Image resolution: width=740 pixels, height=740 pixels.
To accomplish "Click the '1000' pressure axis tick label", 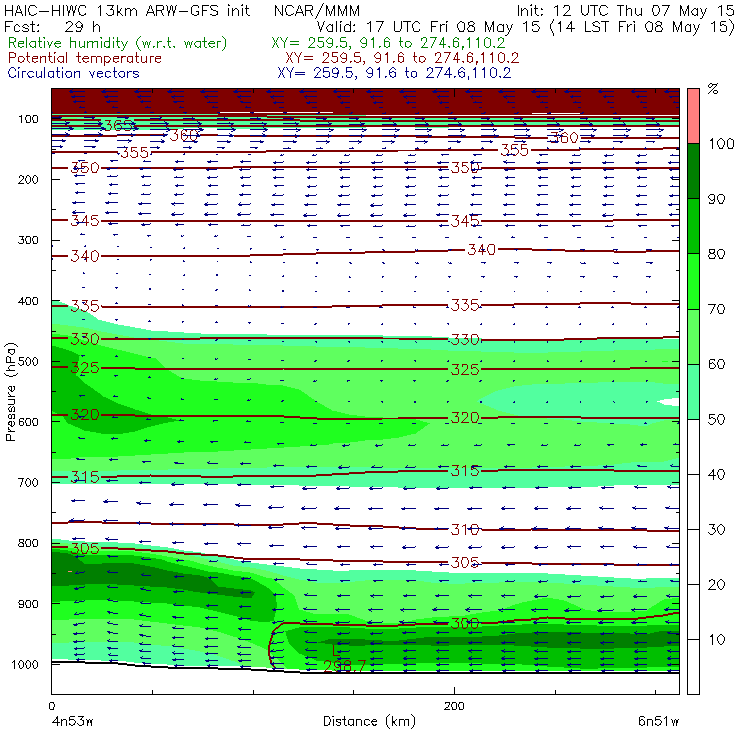I will click(24, 664).
